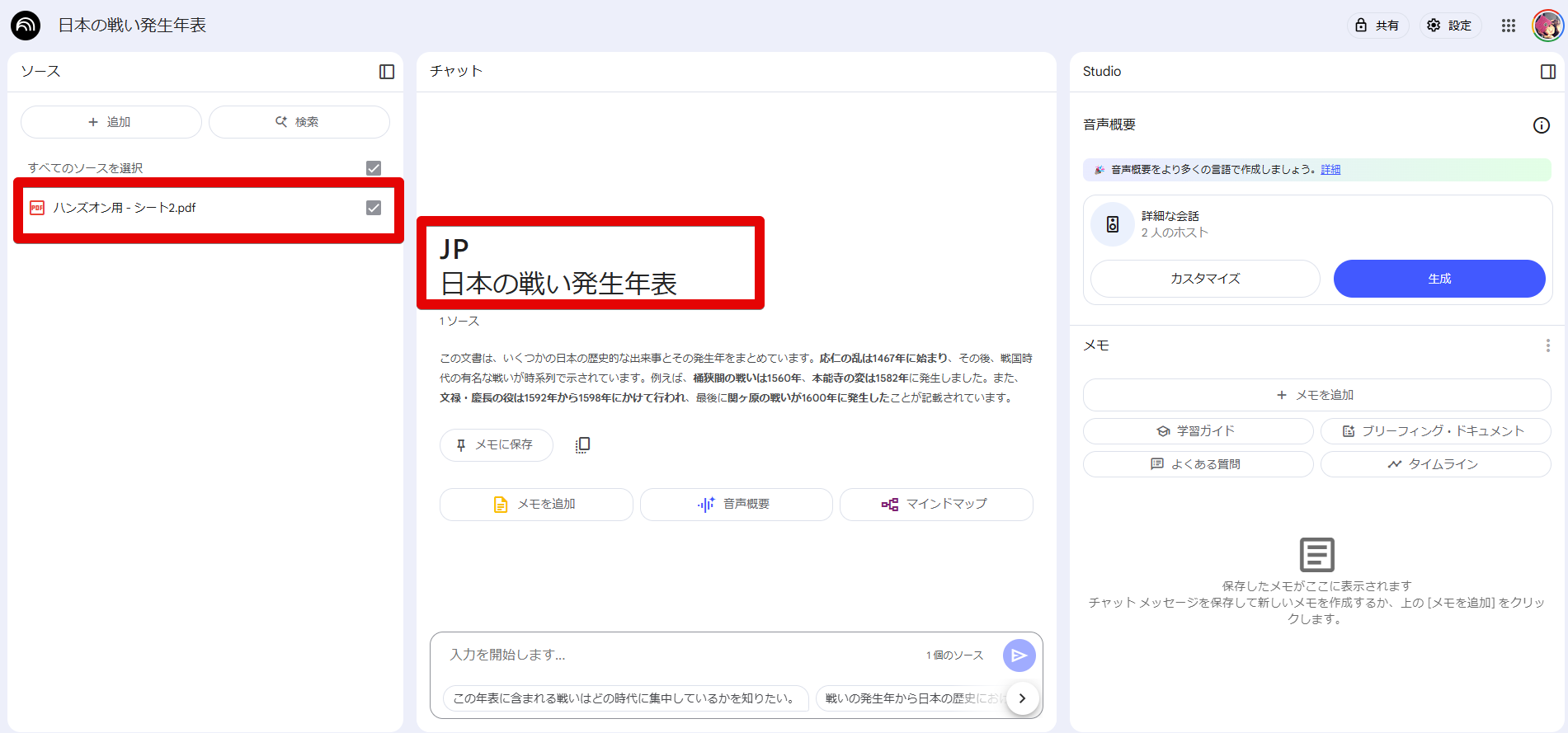Click the 検索 source button
Viewport: 1568px width, 733px height.
(299, 122)
